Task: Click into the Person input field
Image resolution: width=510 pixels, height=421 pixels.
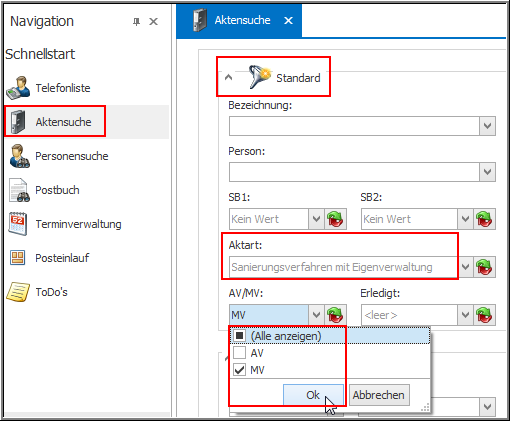Action: click(354, 172)
